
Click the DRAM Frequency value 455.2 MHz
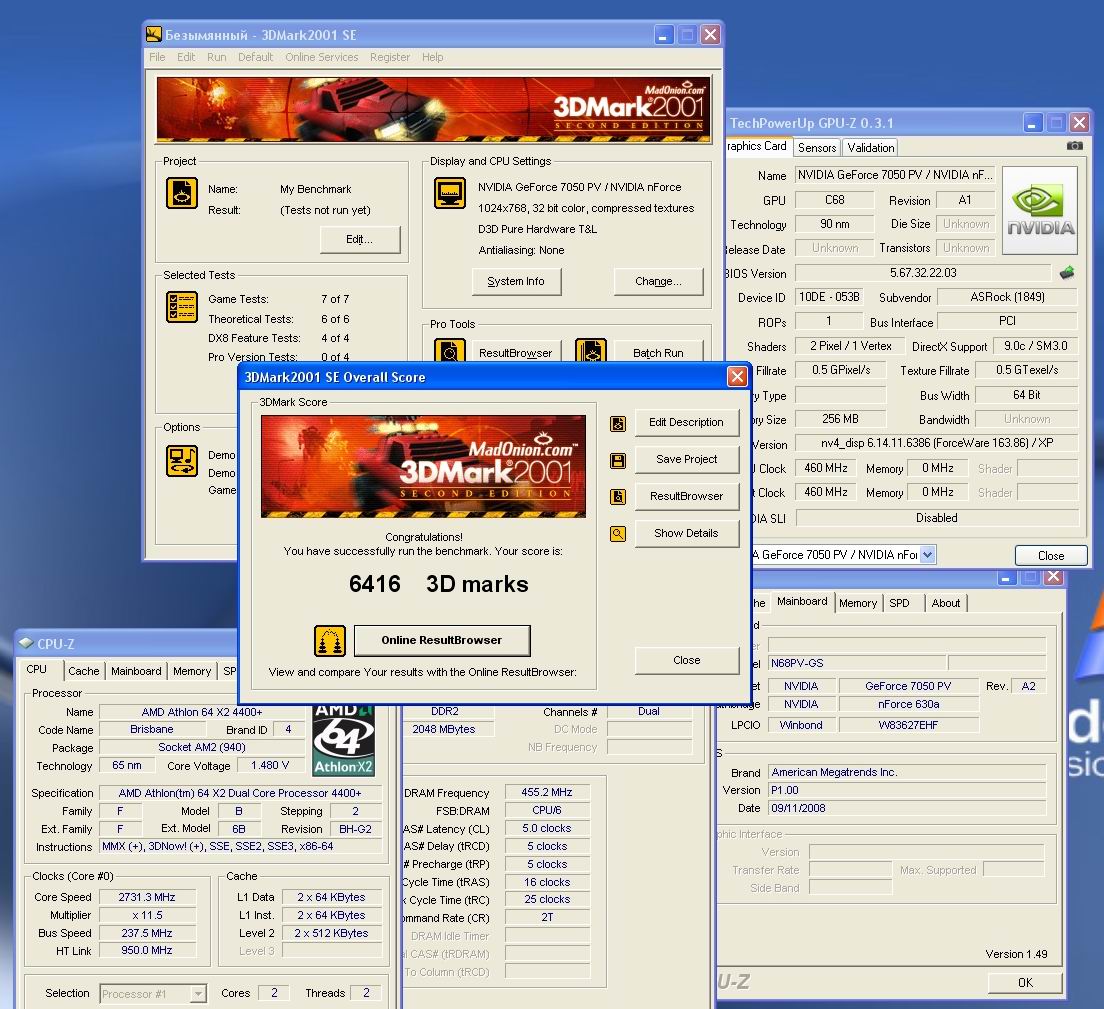(547, 792)
